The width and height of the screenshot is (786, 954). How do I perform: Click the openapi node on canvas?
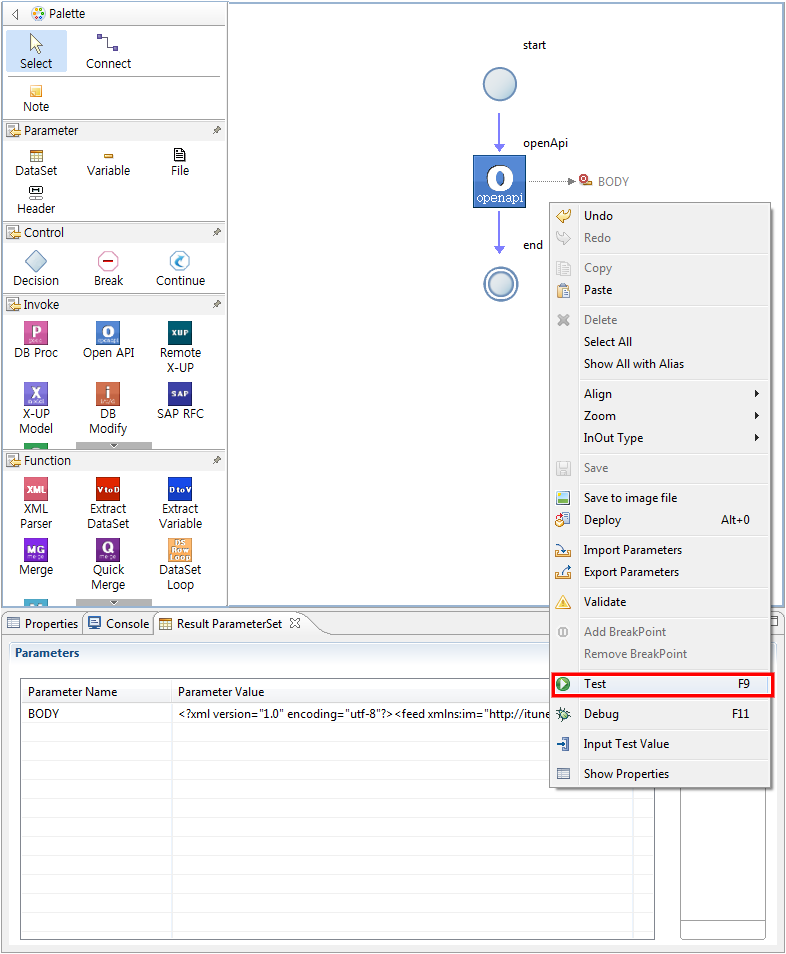tap(499, 181)
